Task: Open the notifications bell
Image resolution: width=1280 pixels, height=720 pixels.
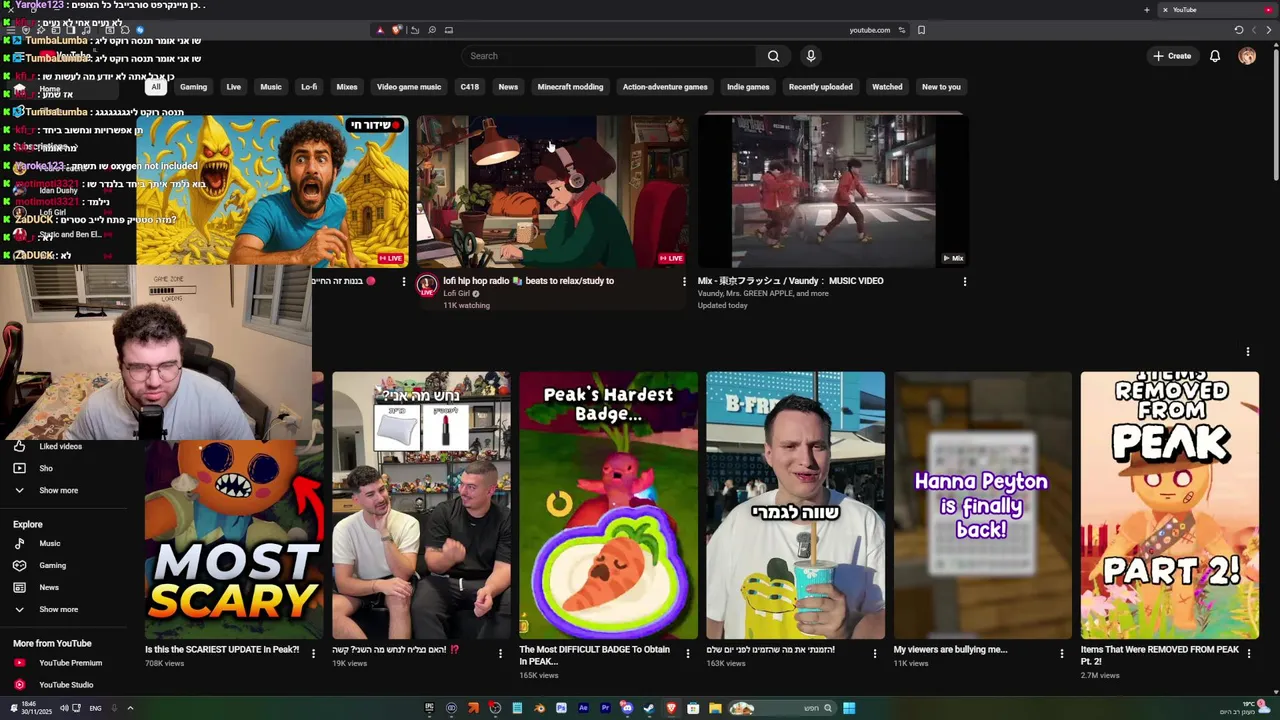Action: click(1215, 56)
